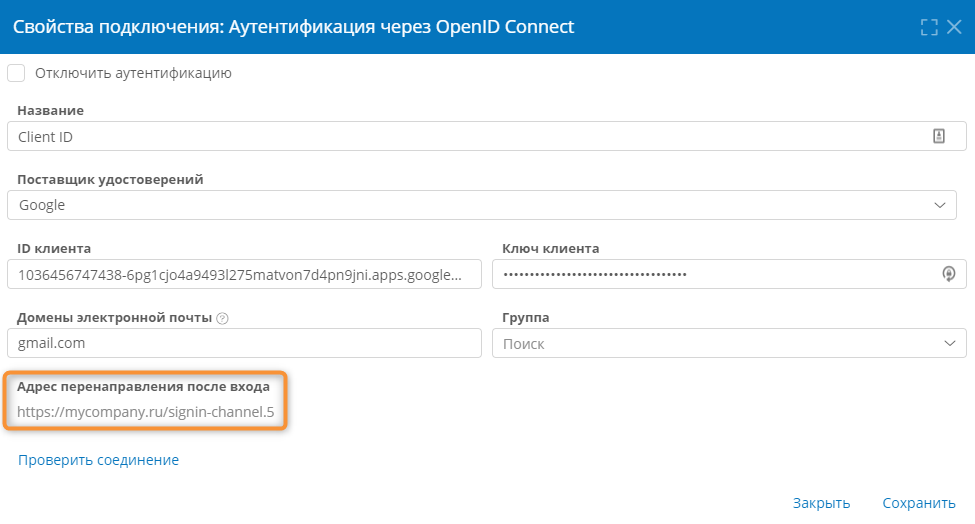Click the Проверить соединение link
The height and width of the screenshot is (524, 975).
point(98,460)
